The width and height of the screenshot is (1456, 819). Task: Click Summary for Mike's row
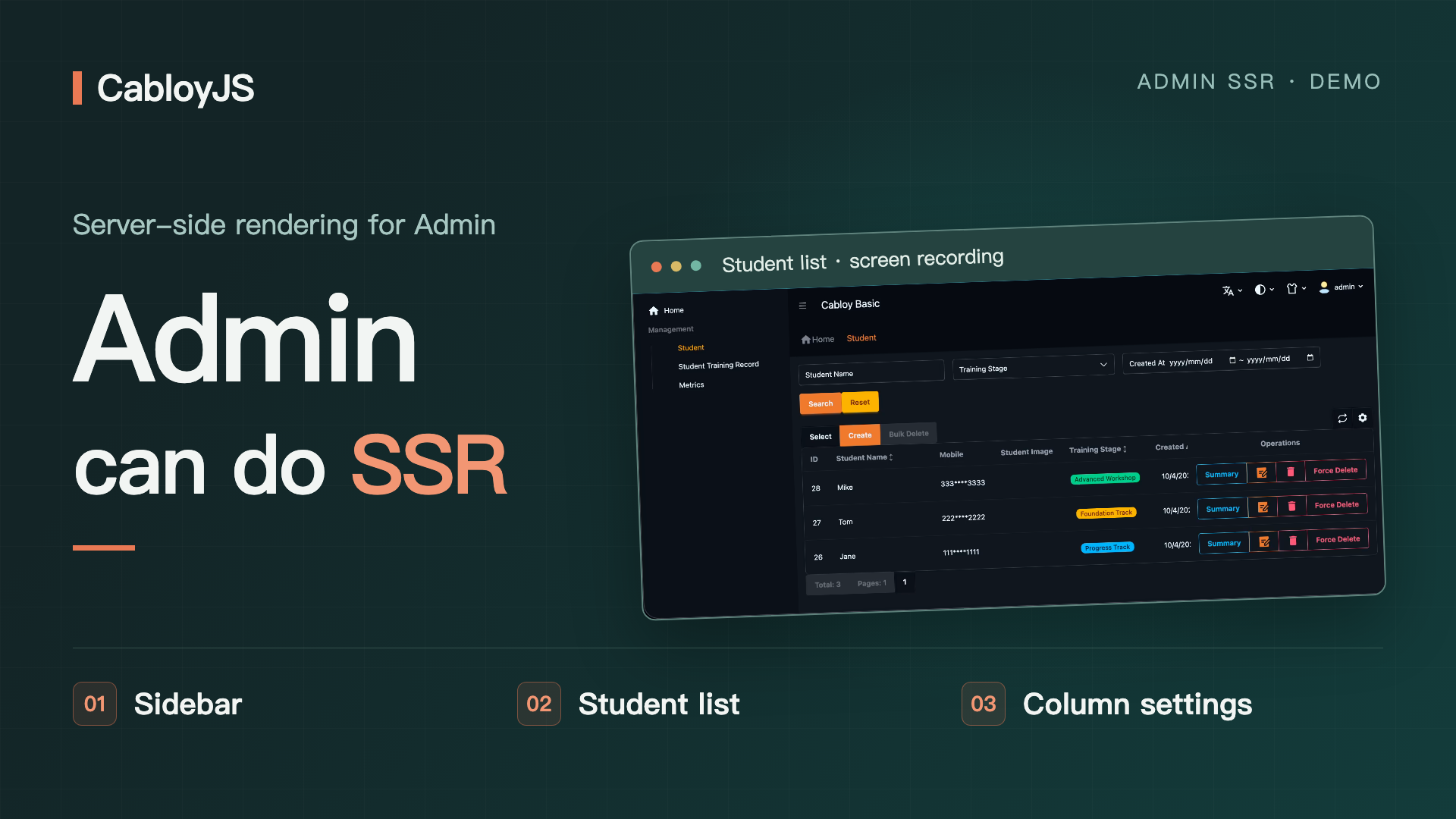1222,475
